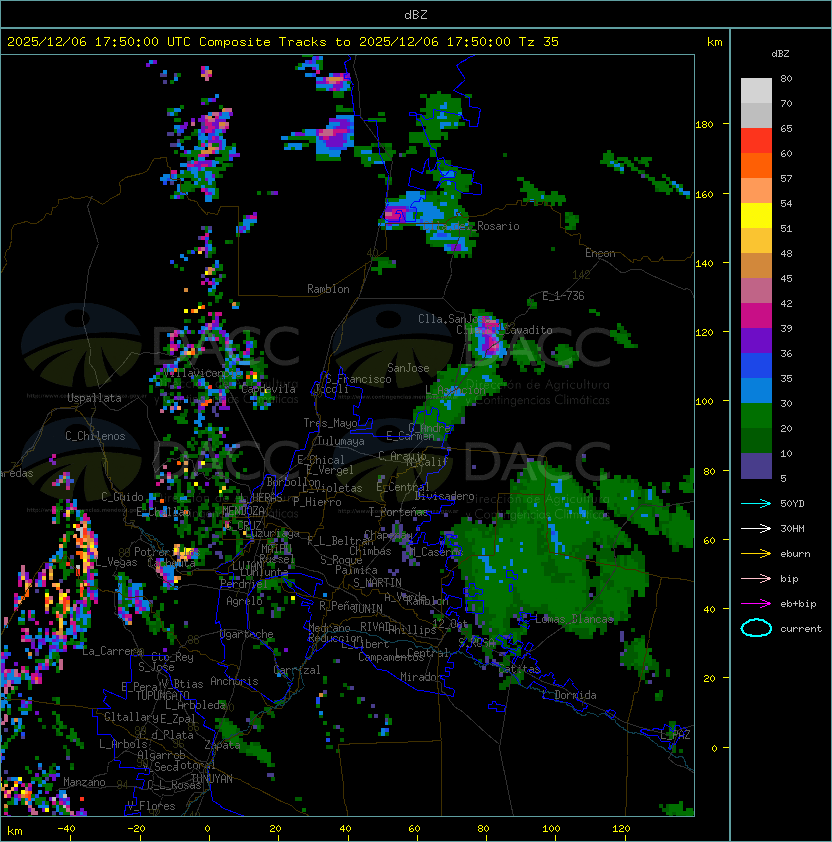Click the 'Encon' map label
The height and width of the screenshot is (842, 832).
601,253
